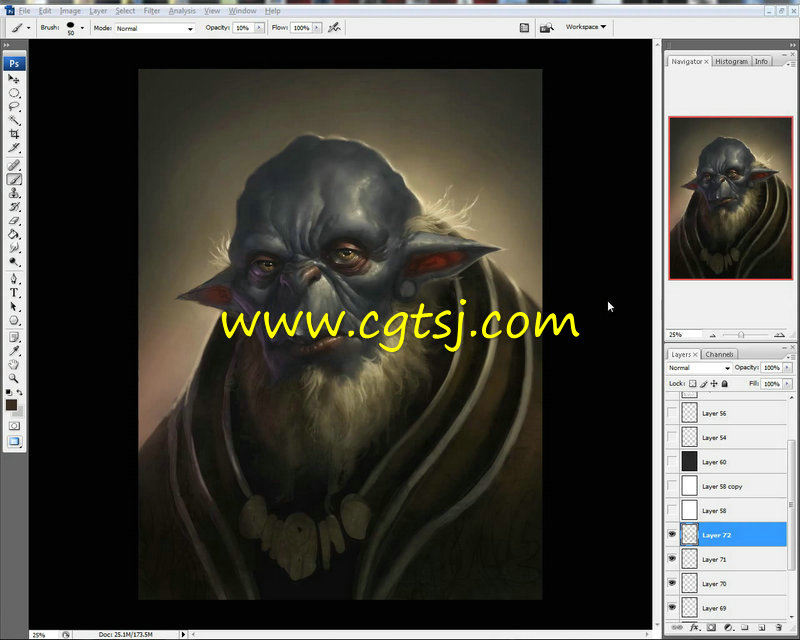This screenshot has height=640, width=800.
Task: Toggle lock transparent pixels
Action: click(x=692, y=383)
